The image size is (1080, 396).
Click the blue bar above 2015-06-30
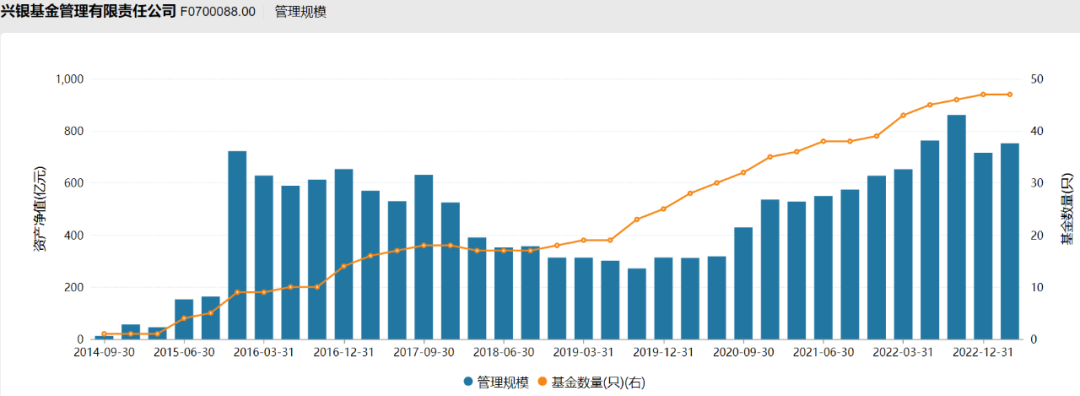pos(184,320)
